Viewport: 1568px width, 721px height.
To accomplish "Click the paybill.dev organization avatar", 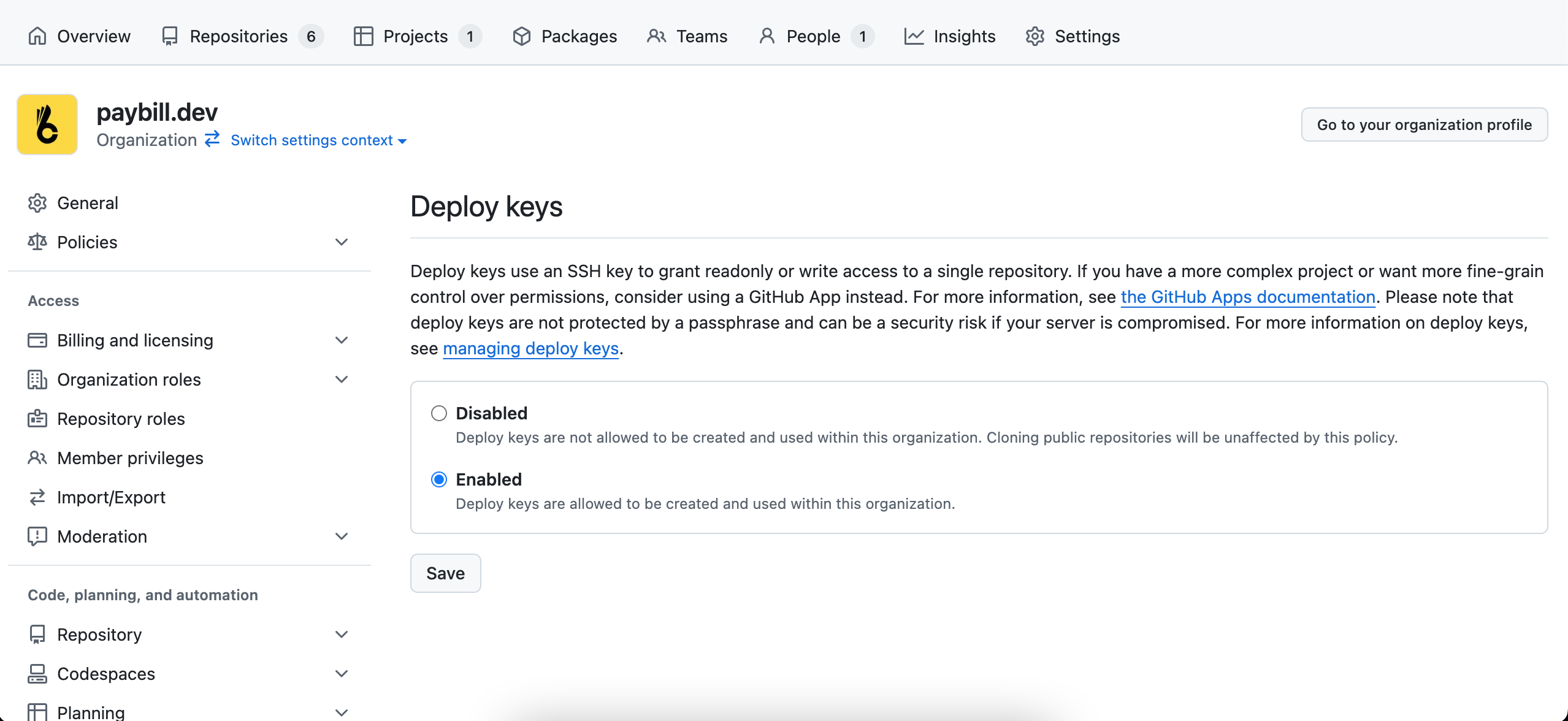I will (x=47, y=124).
